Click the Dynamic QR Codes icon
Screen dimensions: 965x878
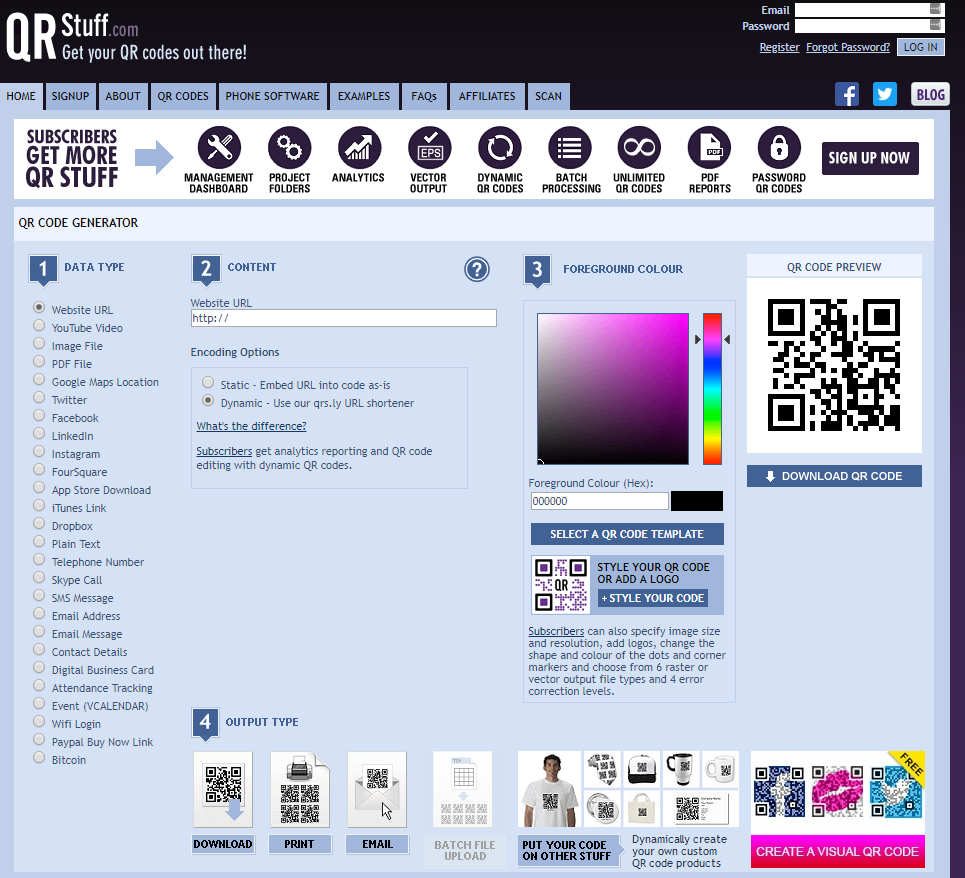(500, 148)
